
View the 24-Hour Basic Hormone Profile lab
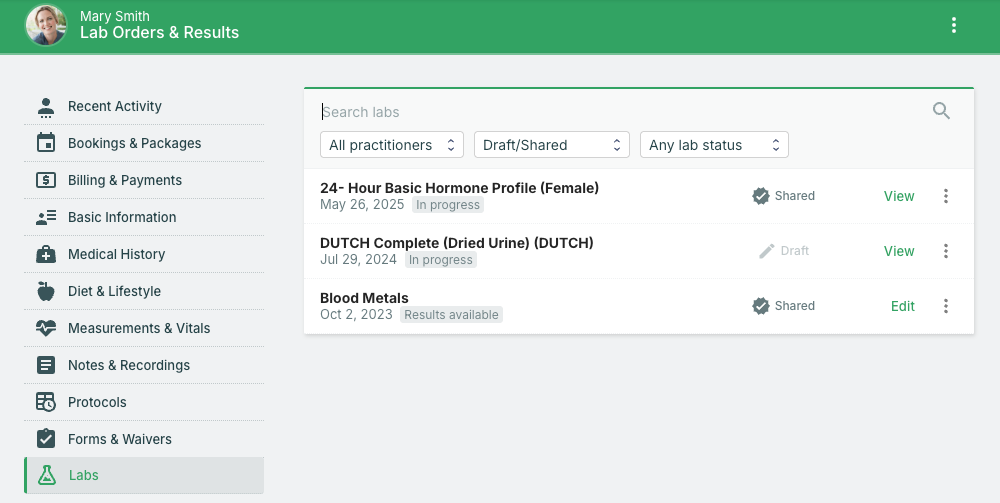pyautogui.click(x=898, y=196)
